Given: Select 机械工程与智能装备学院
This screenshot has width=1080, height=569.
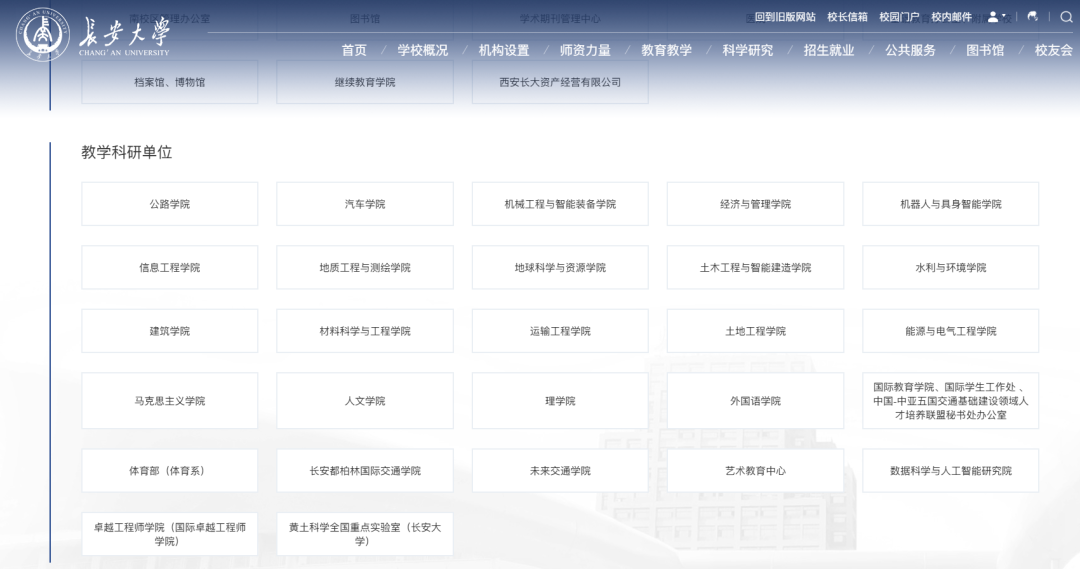Looking at the screenshot, I should tap(560, 204).
